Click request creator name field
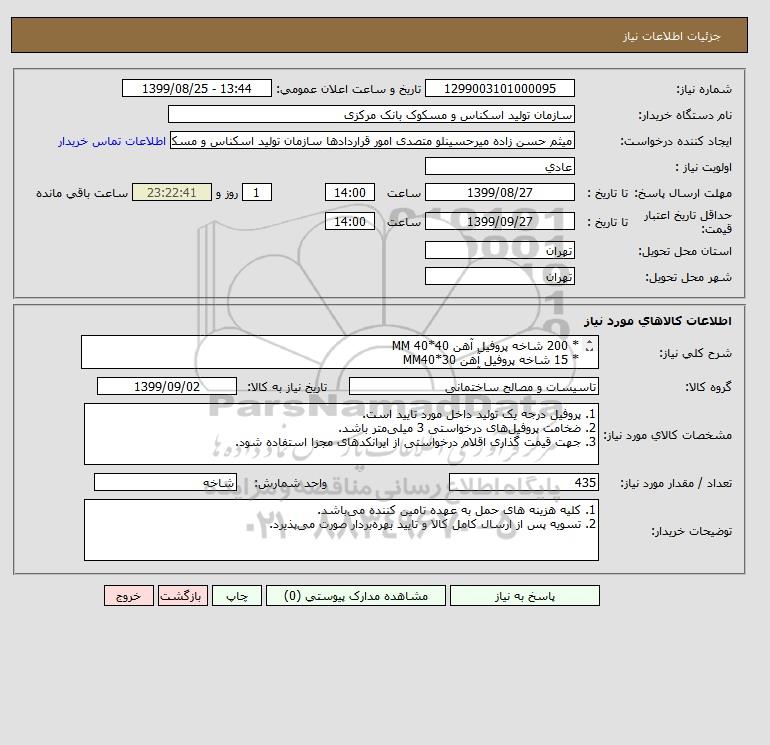Image resolution: width=770 pixels, height=745 pixels. (x=372, y=140)
